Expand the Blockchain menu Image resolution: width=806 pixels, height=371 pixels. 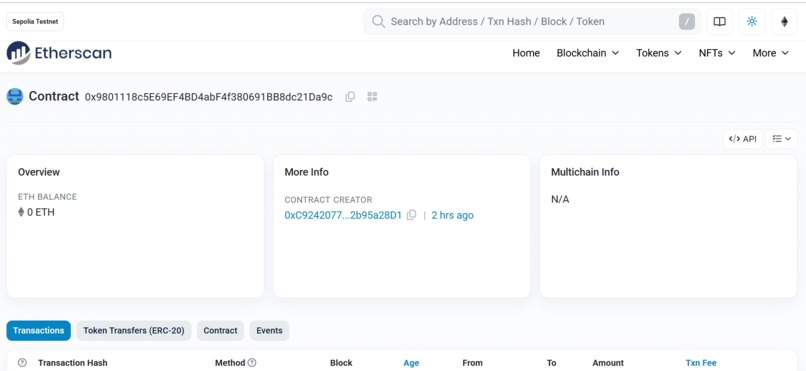(588, 53)
